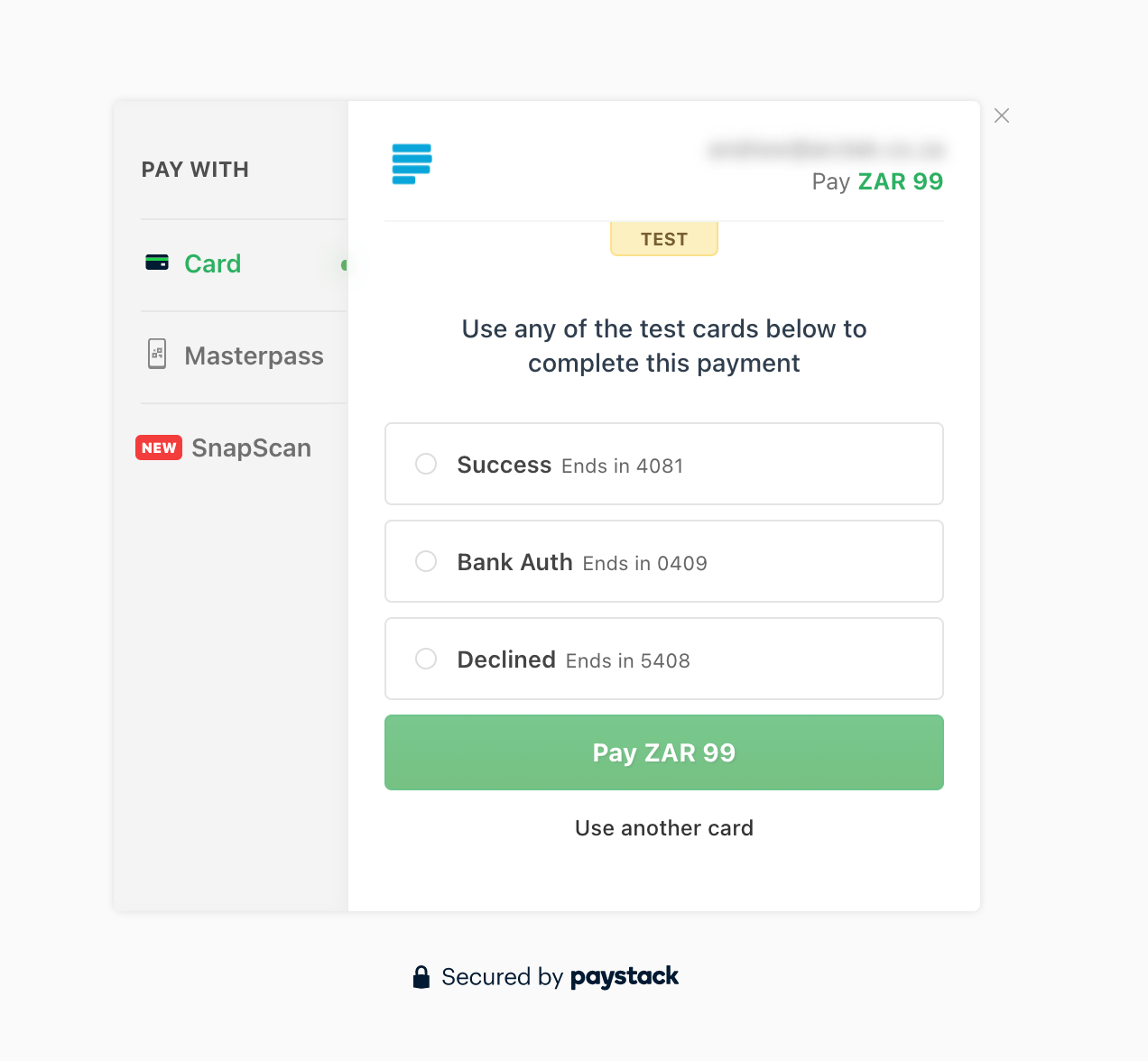Click the Use another card link
Screen dimensions: 1148x1061
664,828
